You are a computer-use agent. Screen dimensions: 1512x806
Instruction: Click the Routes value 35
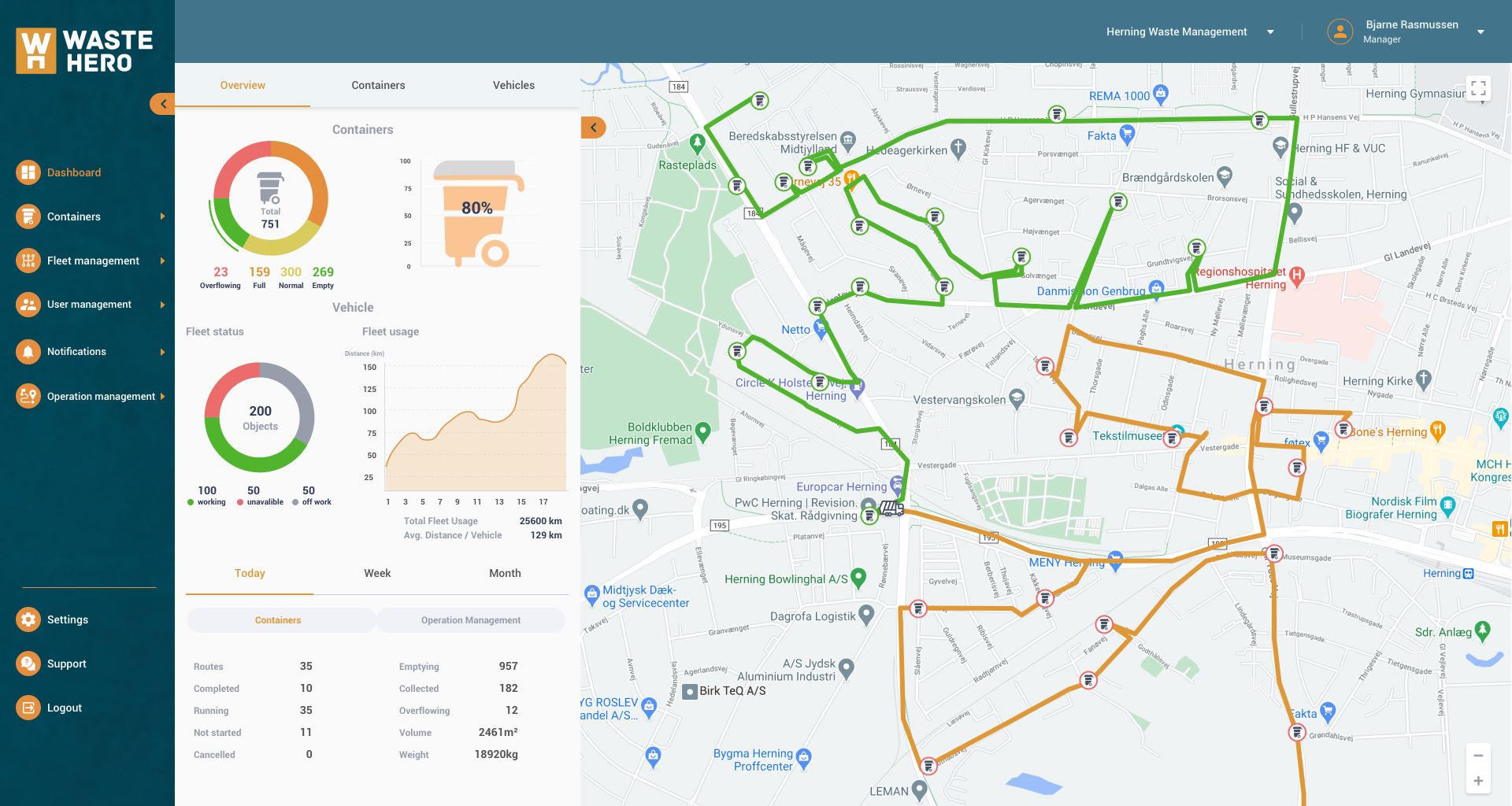pos(306,666)
